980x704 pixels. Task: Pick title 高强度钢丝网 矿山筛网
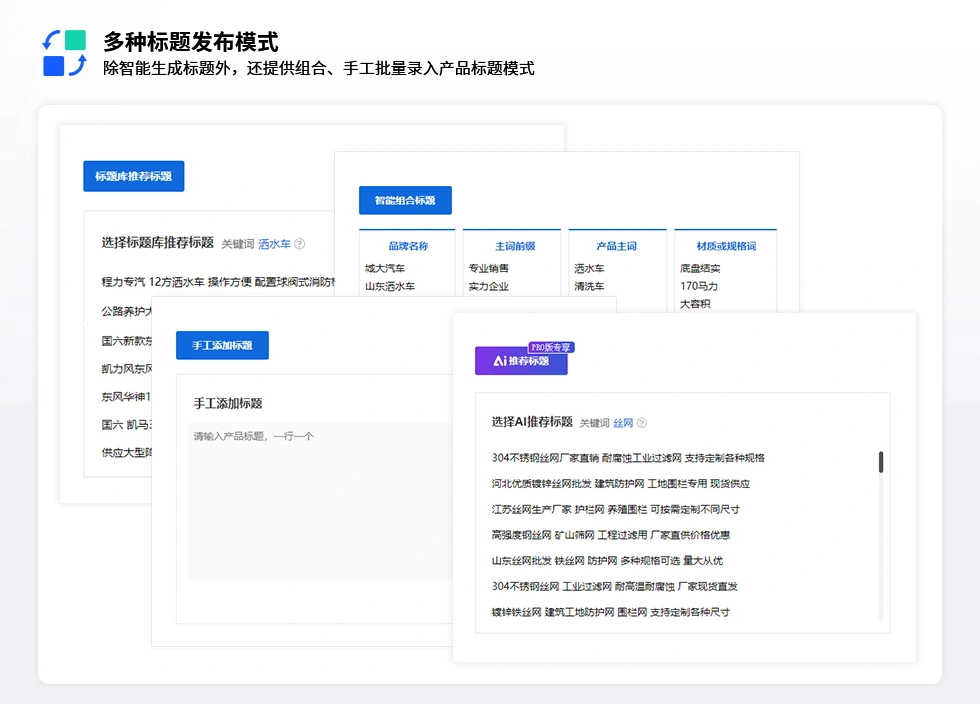click(x=611, y=535)
